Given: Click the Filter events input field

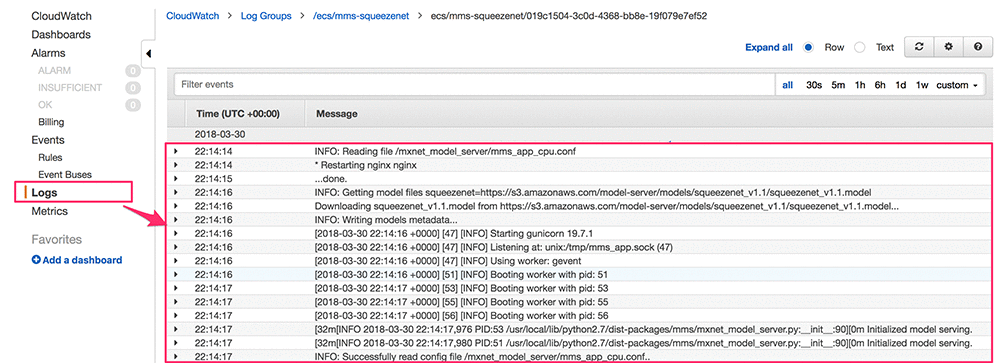Looking at the screenshot, I should coord(474,84).
